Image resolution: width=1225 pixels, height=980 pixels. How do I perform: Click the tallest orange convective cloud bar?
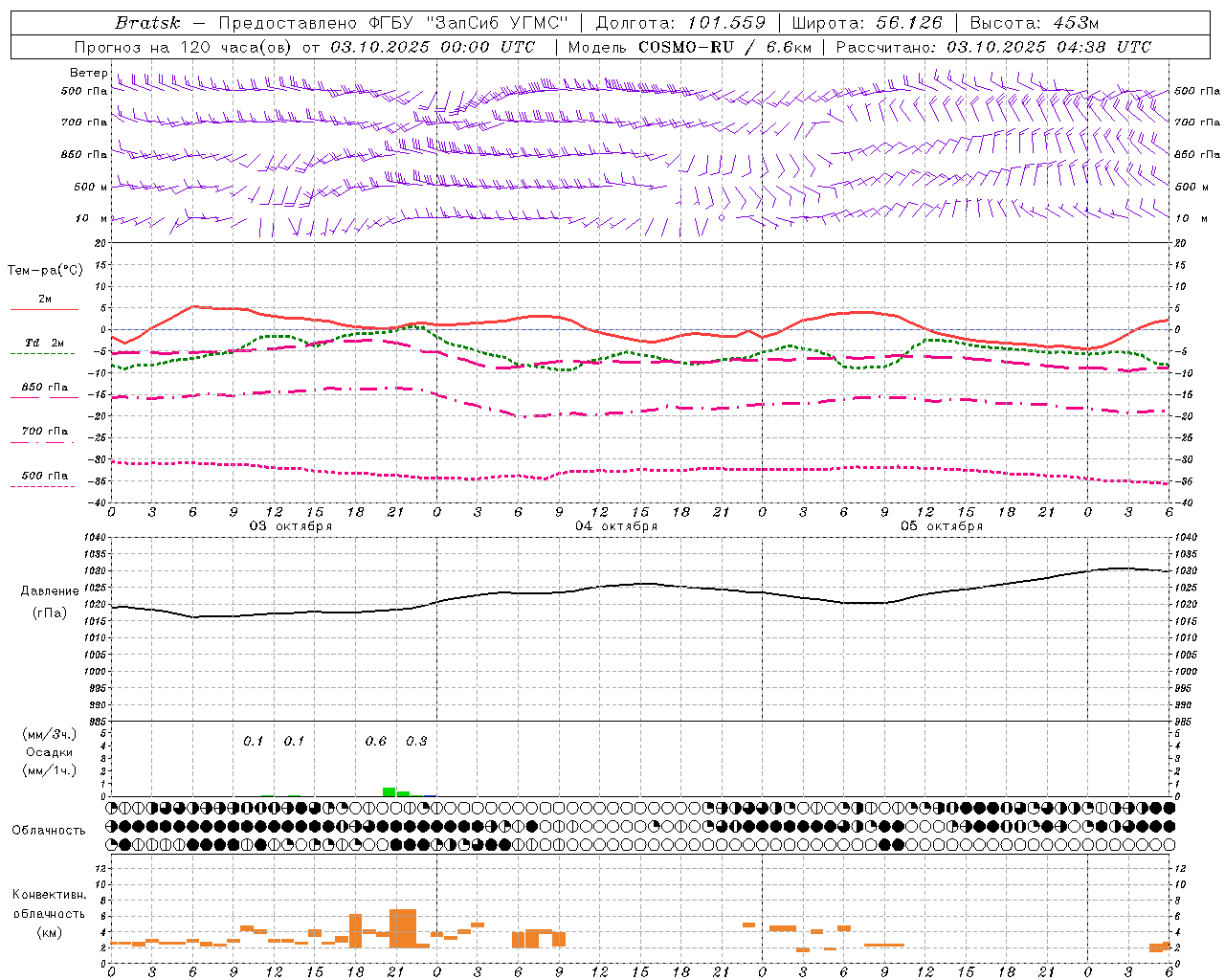403,928
